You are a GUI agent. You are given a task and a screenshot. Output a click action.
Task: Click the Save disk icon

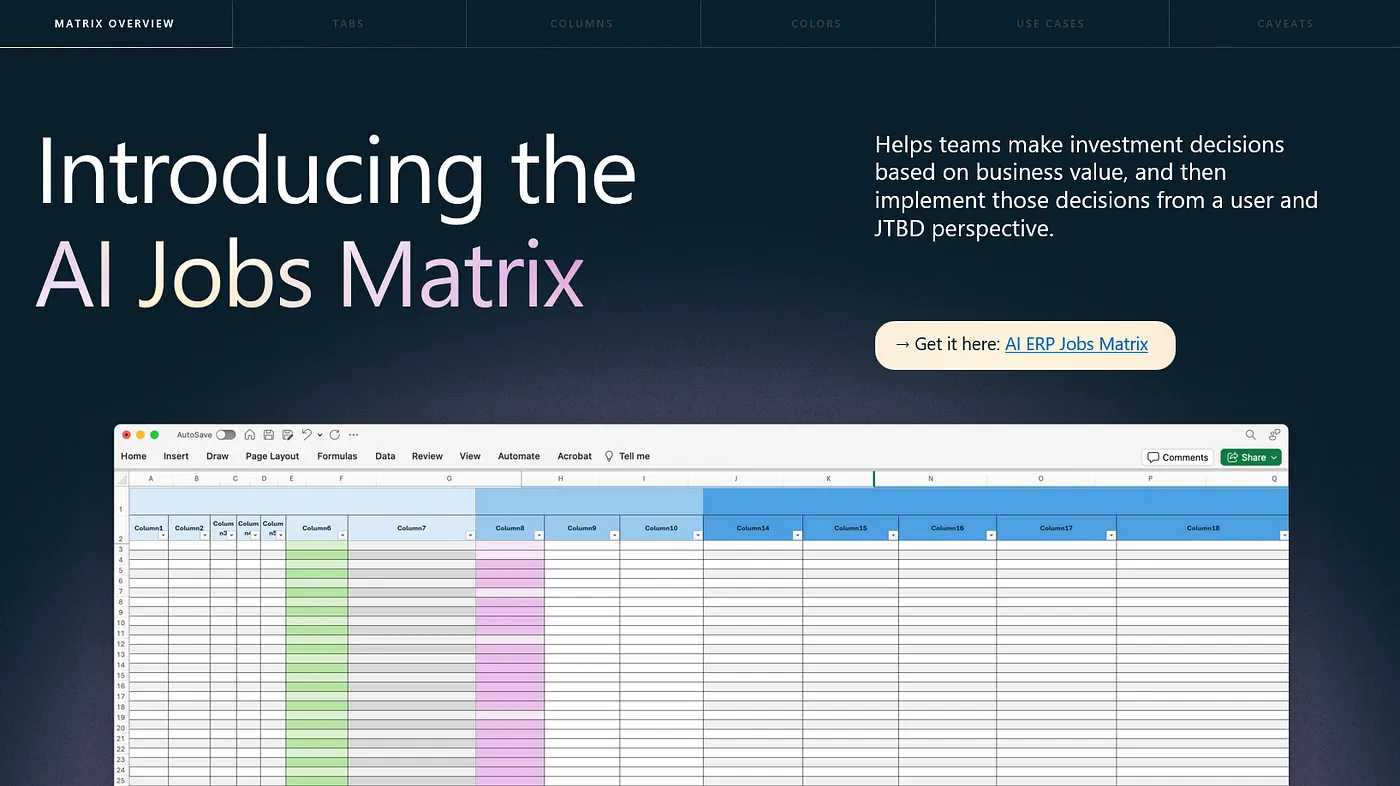pos(269,435)
